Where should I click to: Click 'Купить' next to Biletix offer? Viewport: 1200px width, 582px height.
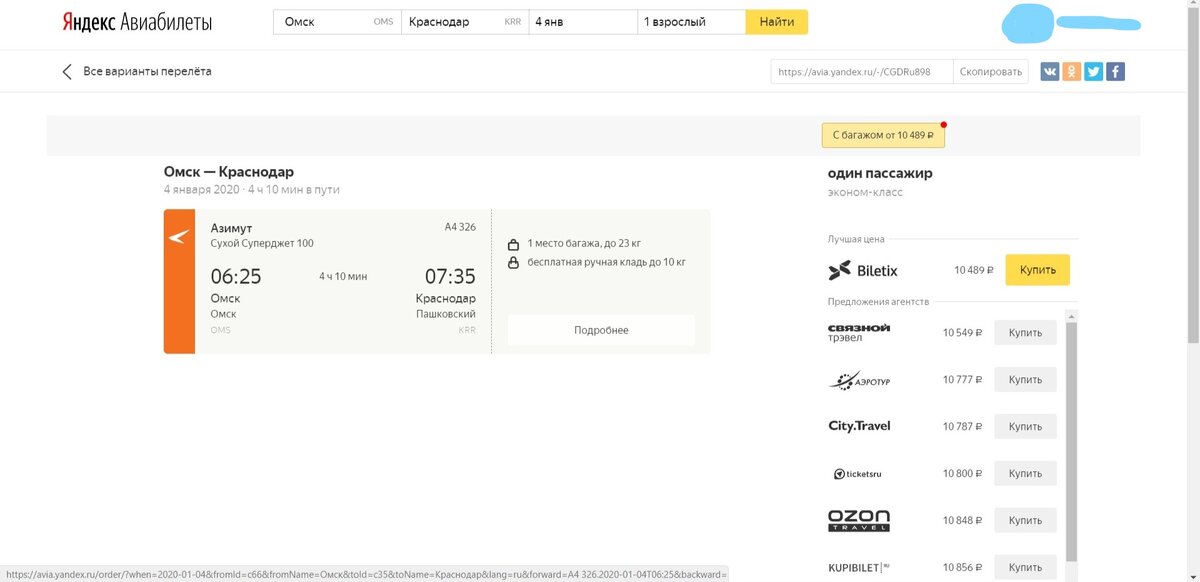click(1037, 270)
